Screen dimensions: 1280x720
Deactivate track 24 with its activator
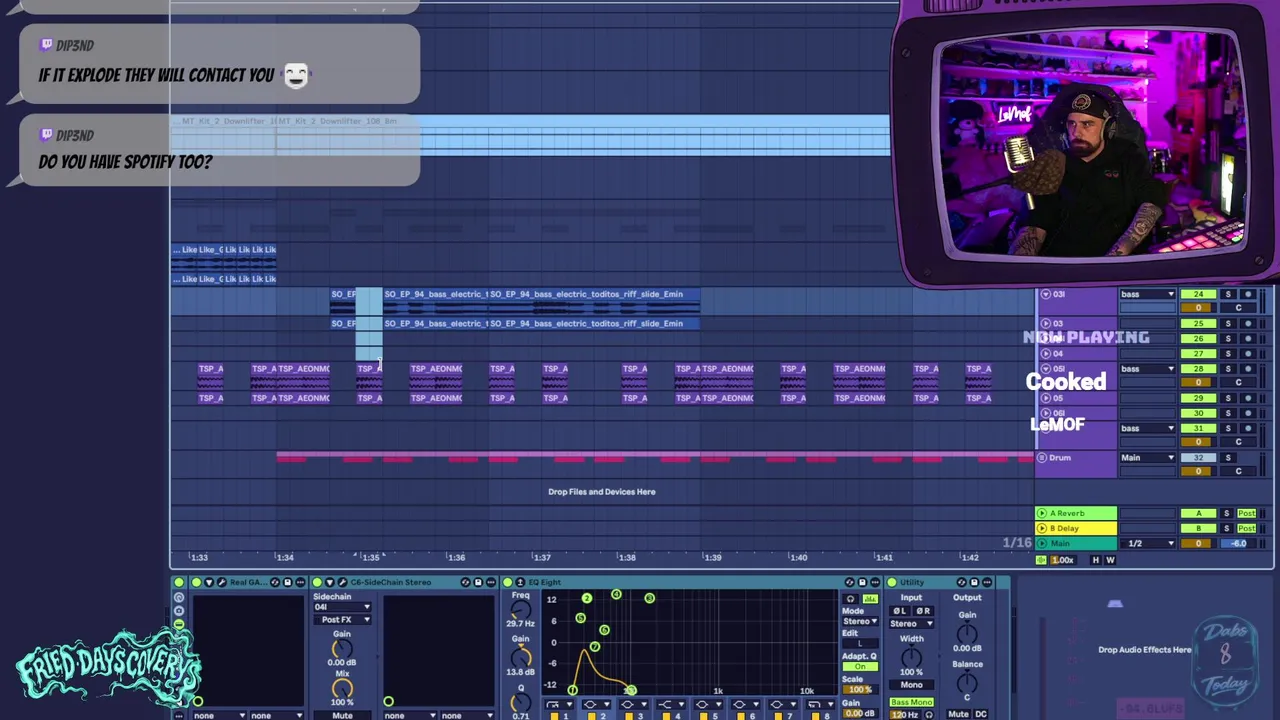point(1199,294)
